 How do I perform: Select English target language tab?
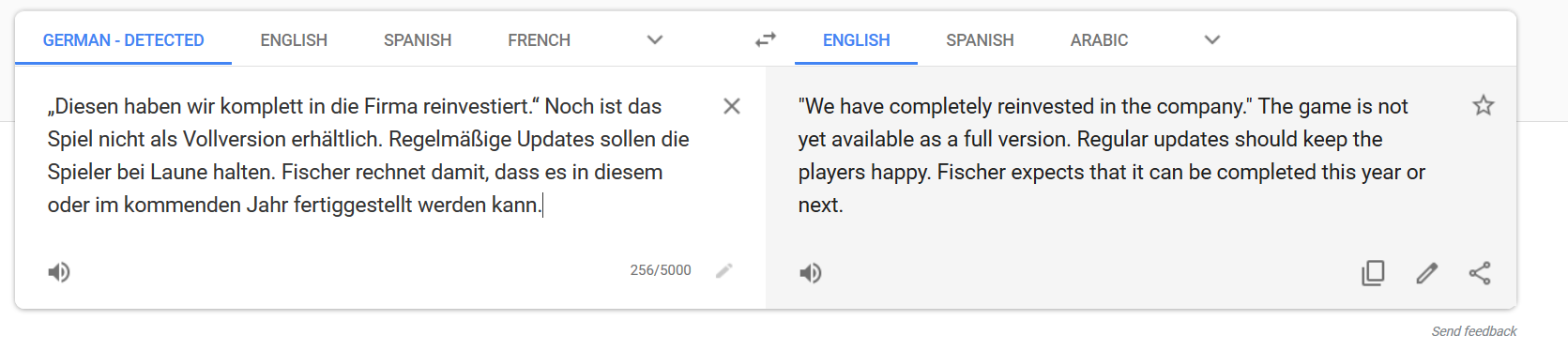pos(856,40)
